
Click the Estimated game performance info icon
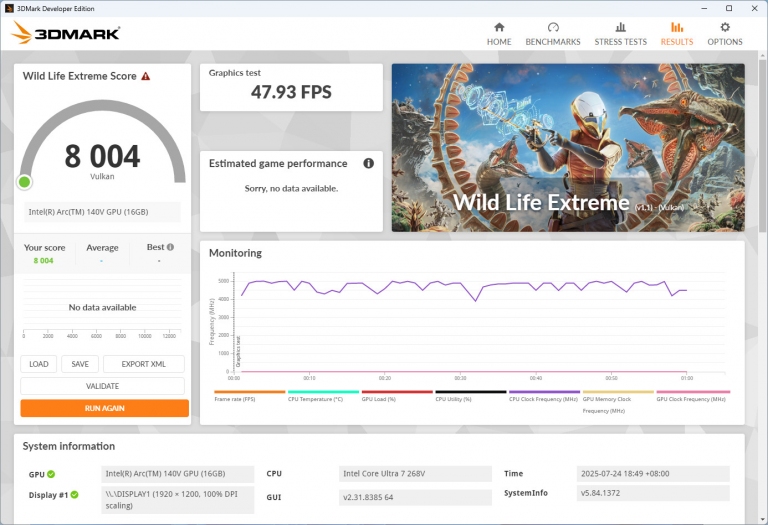pyautogui.click(x=368, y=164)
